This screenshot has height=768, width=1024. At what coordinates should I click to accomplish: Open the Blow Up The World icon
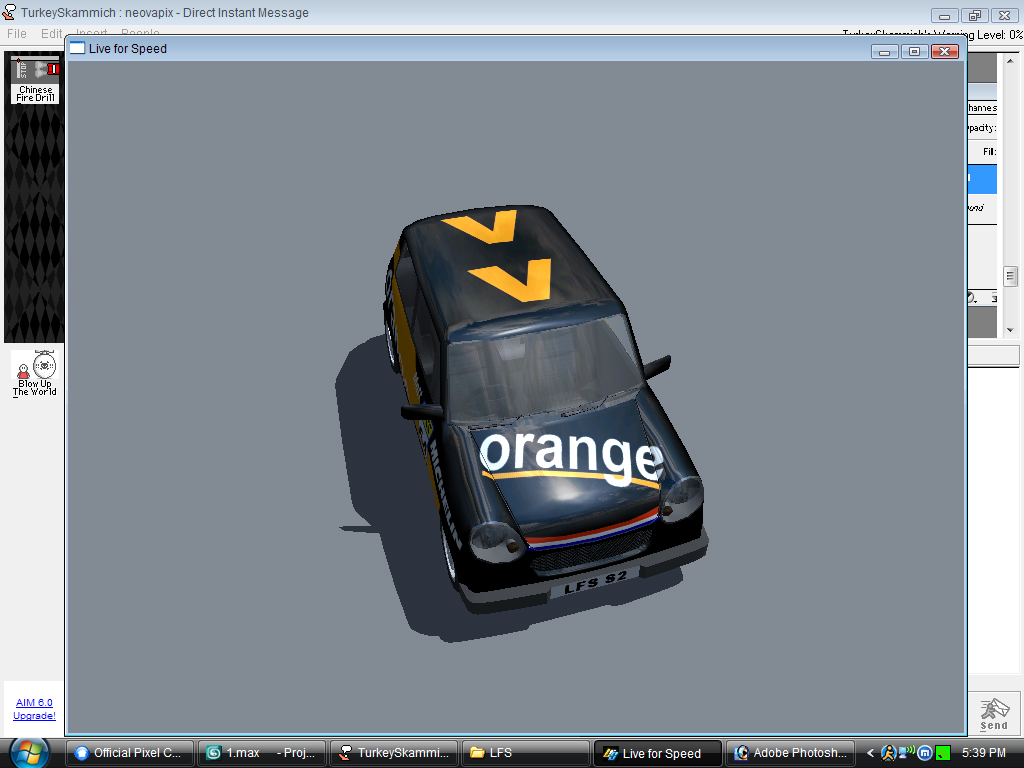click(x=35, y=374)
